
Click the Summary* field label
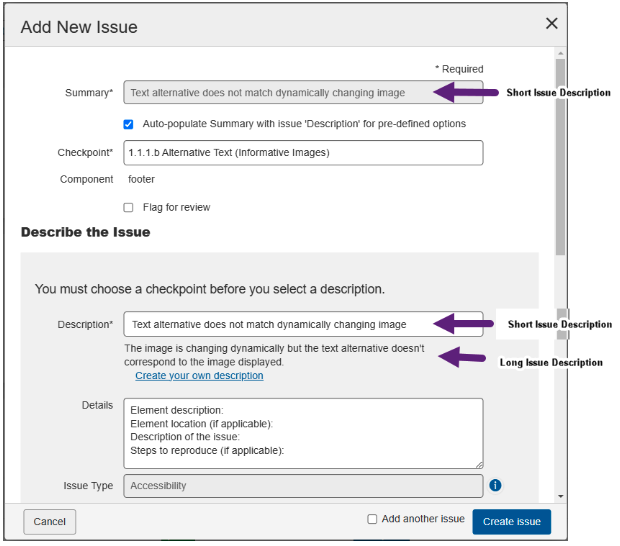click(89, 93)
